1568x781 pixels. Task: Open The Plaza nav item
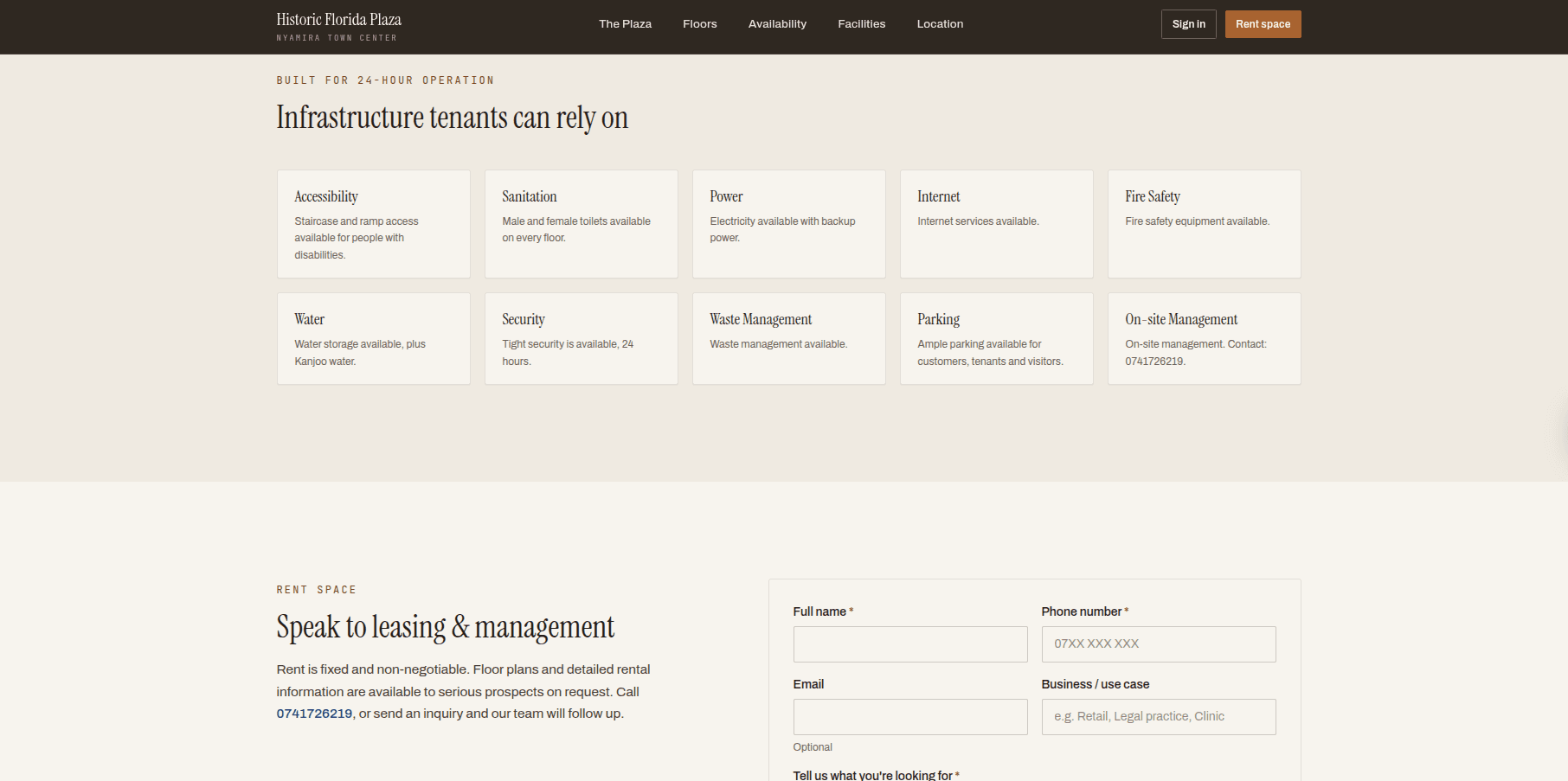[x=625, y=24]
